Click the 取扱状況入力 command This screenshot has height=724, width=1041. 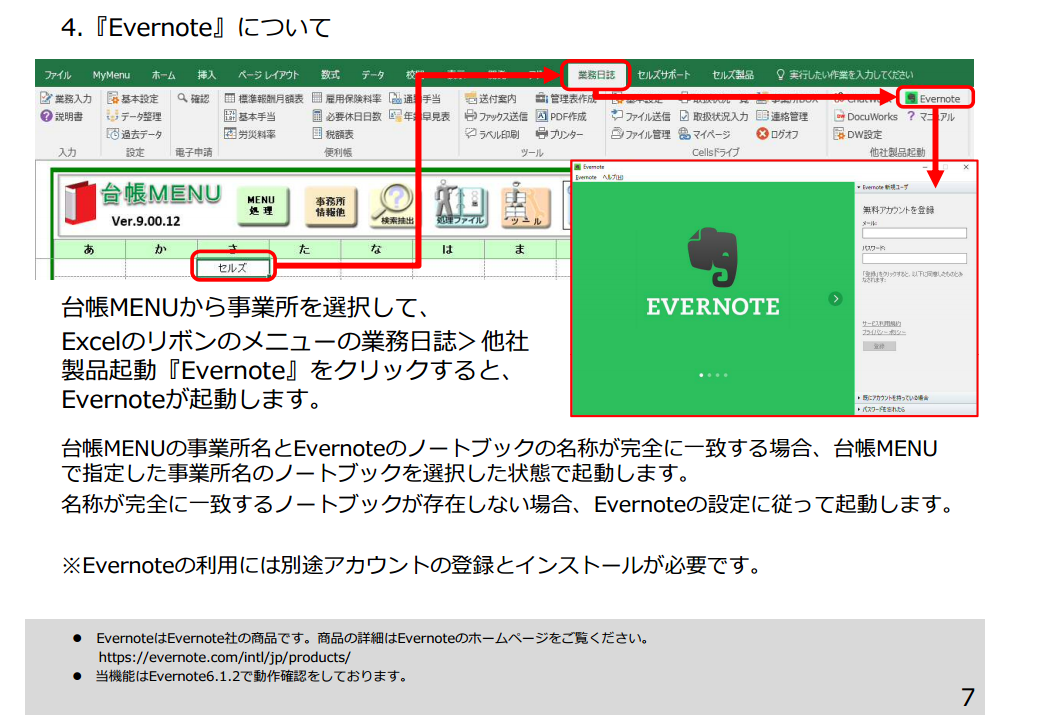713,116
